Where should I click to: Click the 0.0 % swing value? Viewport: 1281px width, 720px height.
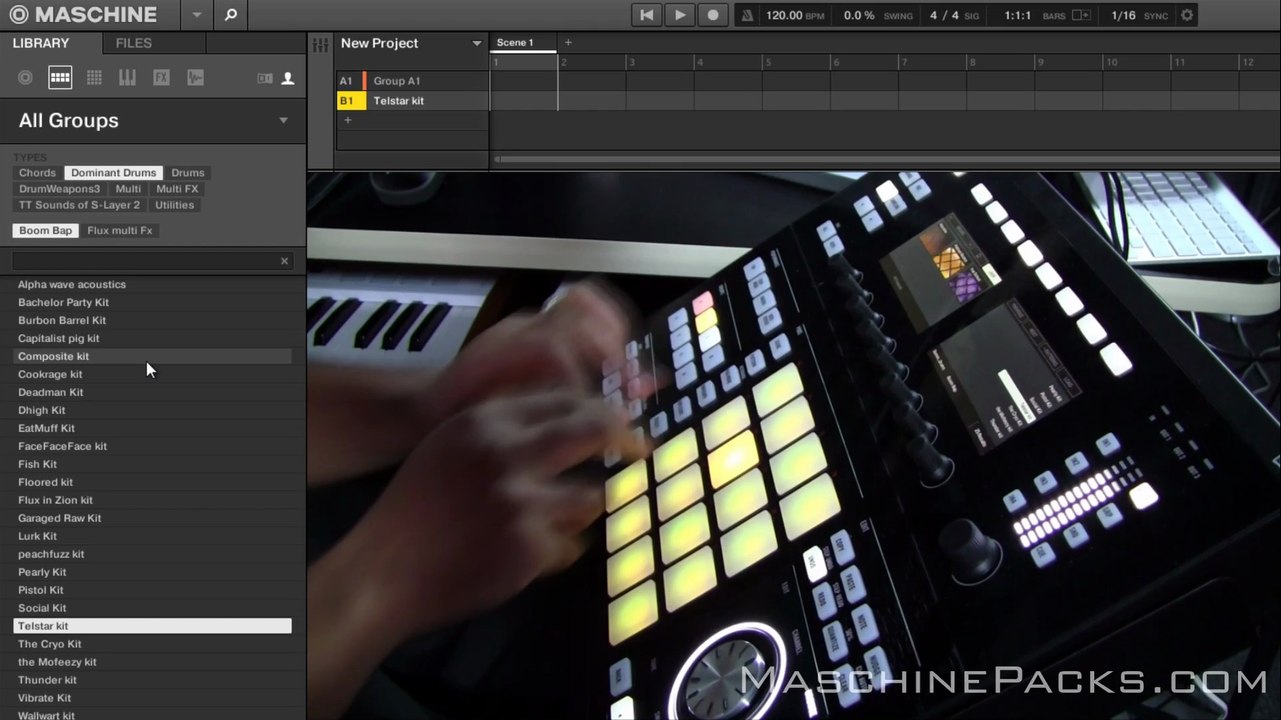(x=859, y=16)
